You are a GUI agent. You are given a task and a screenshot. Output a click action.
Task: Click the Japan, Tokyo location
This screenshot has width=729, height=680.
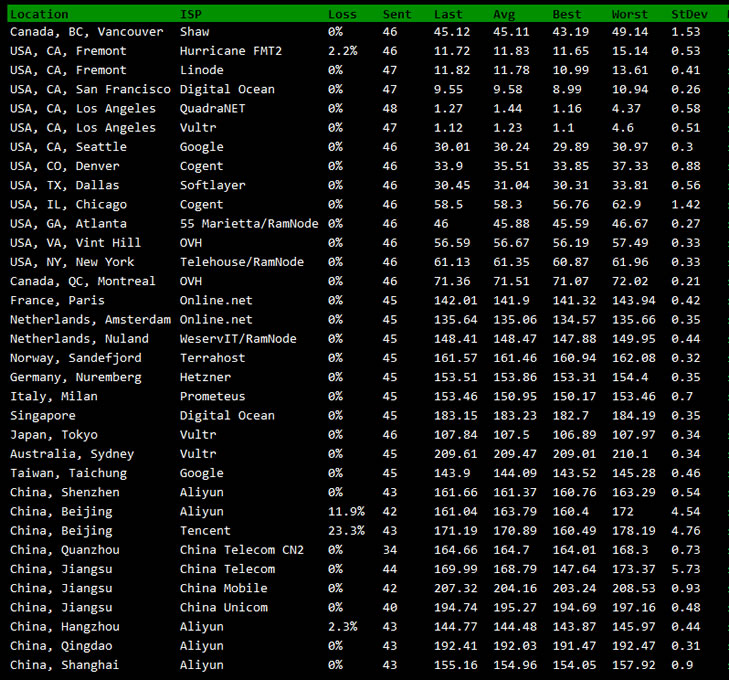point(53,435)
